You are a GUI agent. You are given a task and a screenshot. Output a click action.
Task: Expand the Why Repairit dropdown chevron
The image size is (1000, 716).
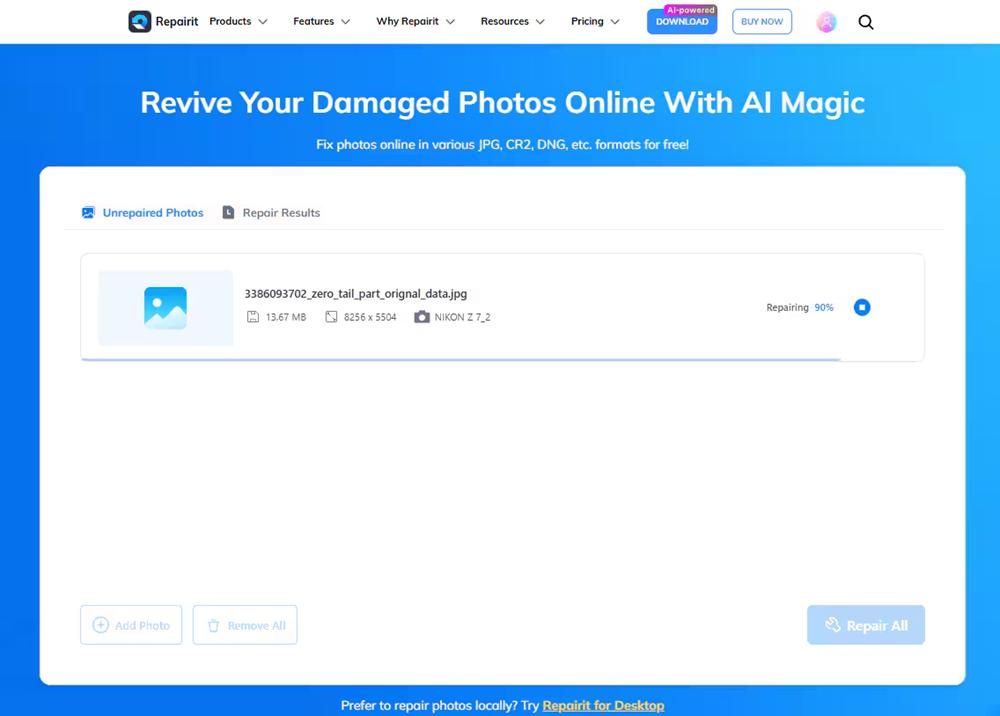coord(450,22)
